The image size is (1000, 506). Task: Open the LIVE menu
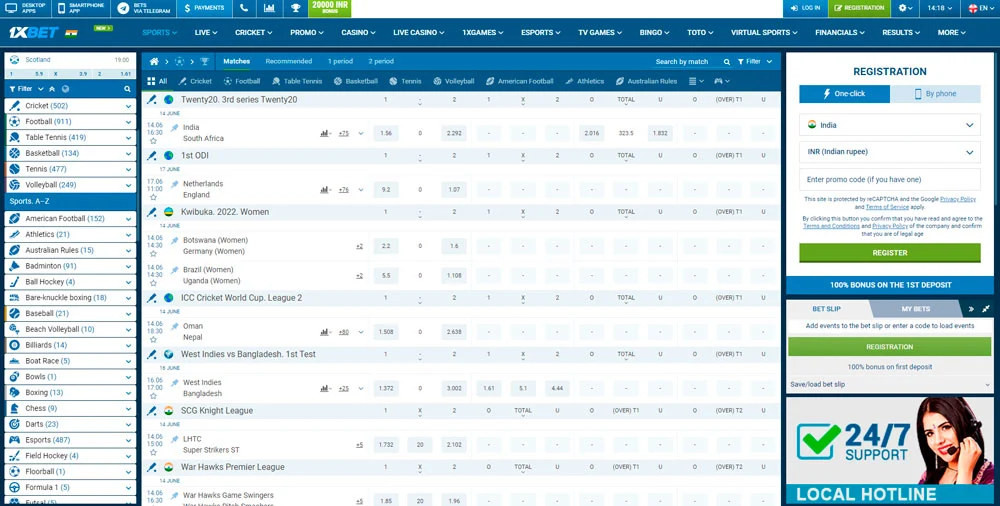(x=206, y=33)
